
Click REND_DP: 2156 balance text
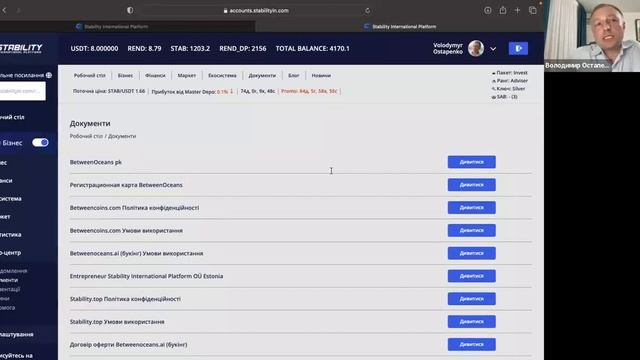(x=242, y=49)
